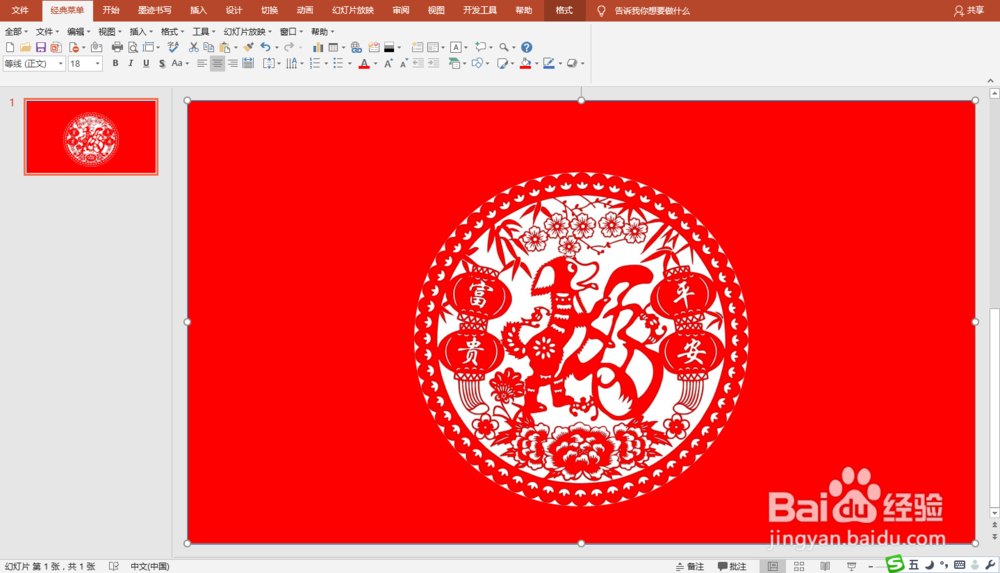Open Print Preview via the magnifier-page icon
This screenshot has height=573, width=1000.
(x=133, y=47)
